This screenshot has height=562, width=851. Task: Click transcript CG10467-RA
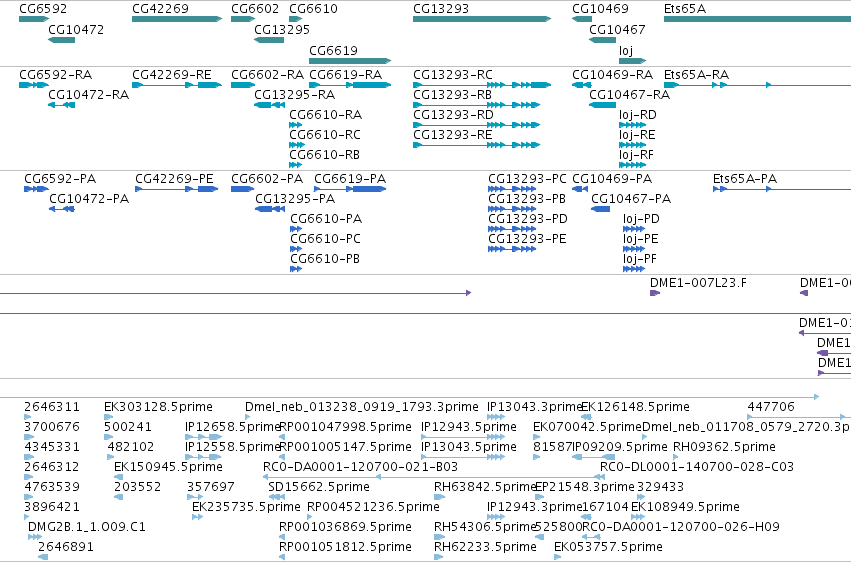pyautogui.click(x=630, y=94)
